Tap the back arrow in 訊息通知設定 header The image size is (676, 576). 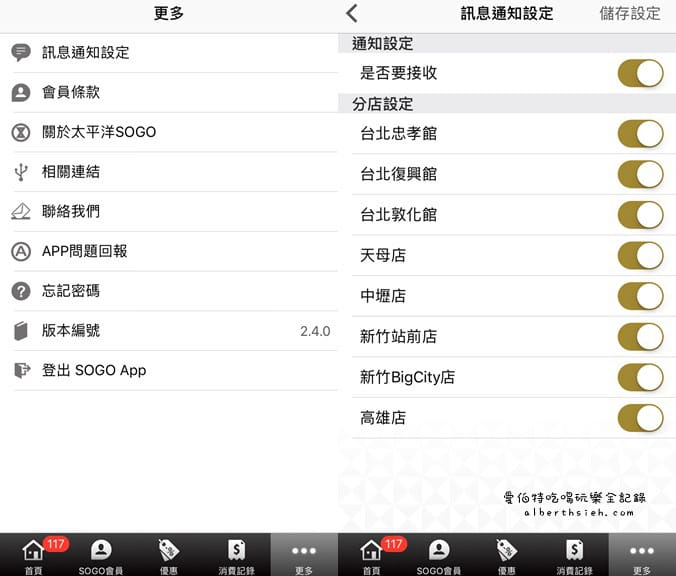[352, 13]
